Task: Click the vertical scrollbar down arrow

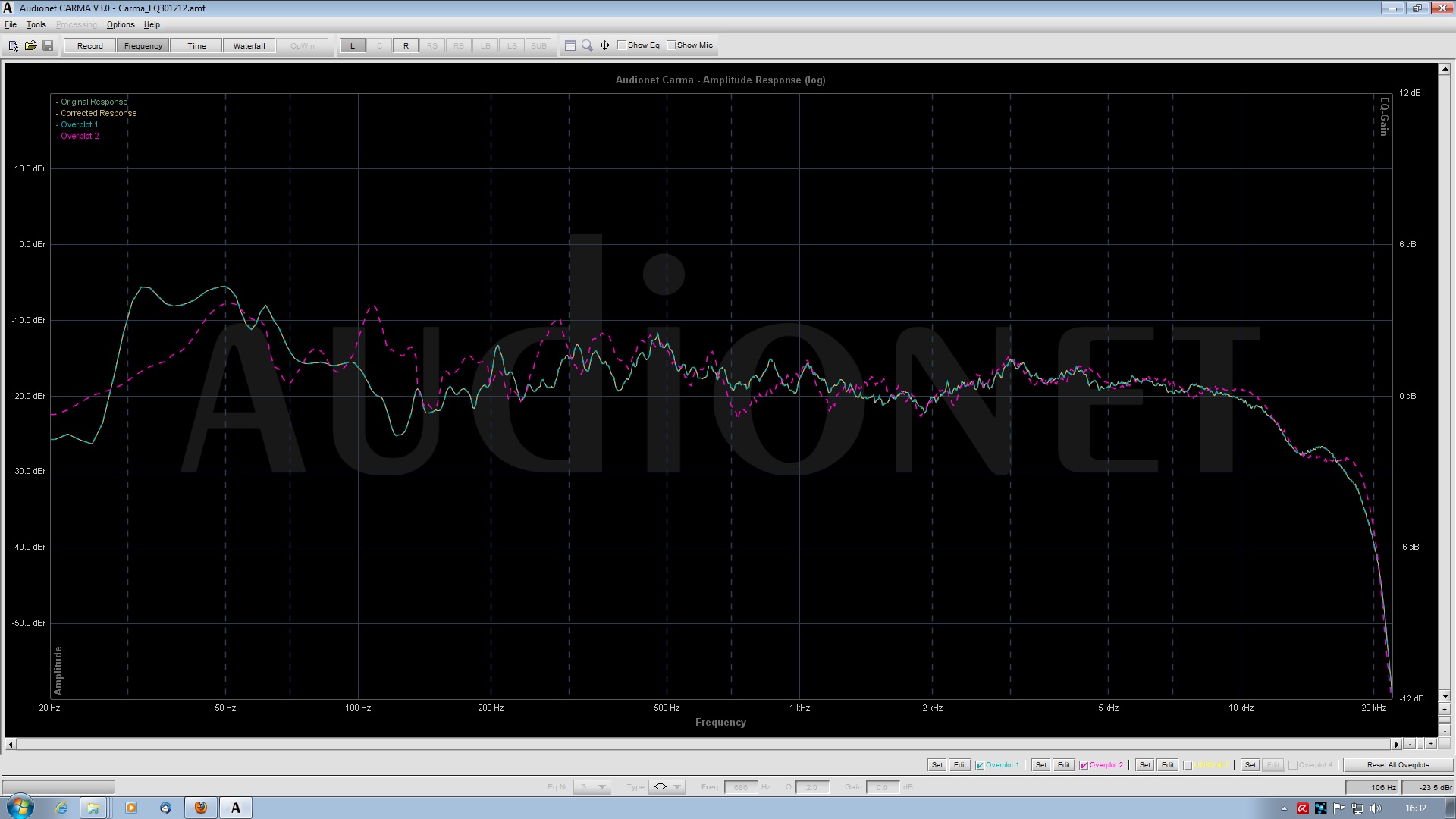Action: click(x=1444, y=695)
